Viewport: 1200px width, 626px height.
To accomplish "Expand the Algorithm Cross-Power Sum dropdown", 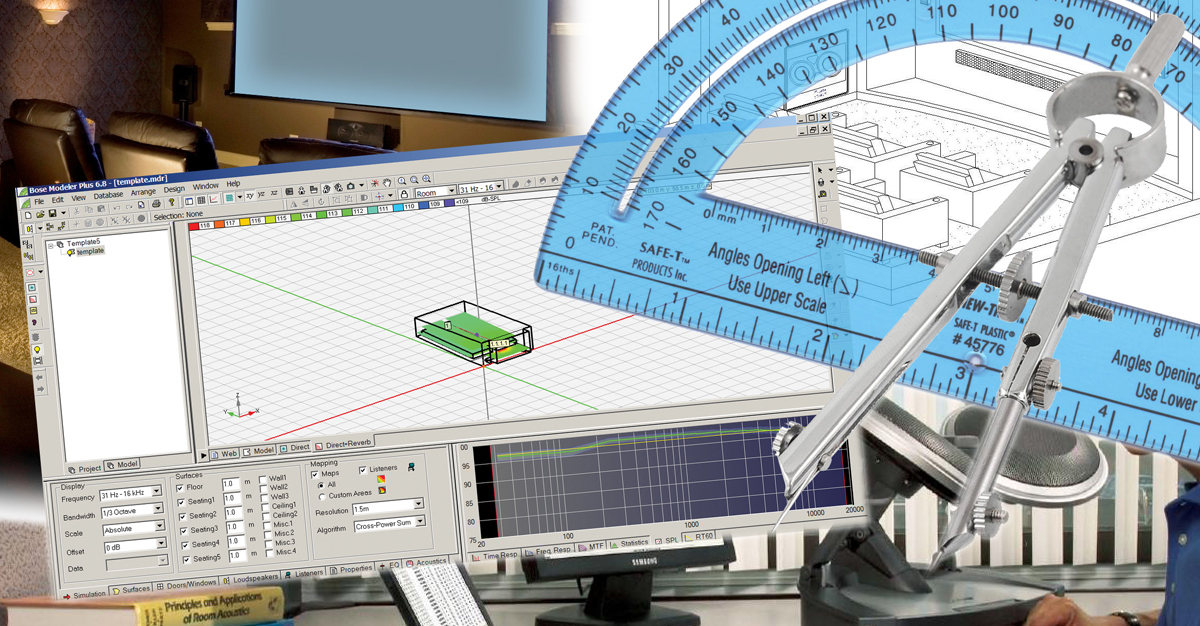I will tap(420, 522).
